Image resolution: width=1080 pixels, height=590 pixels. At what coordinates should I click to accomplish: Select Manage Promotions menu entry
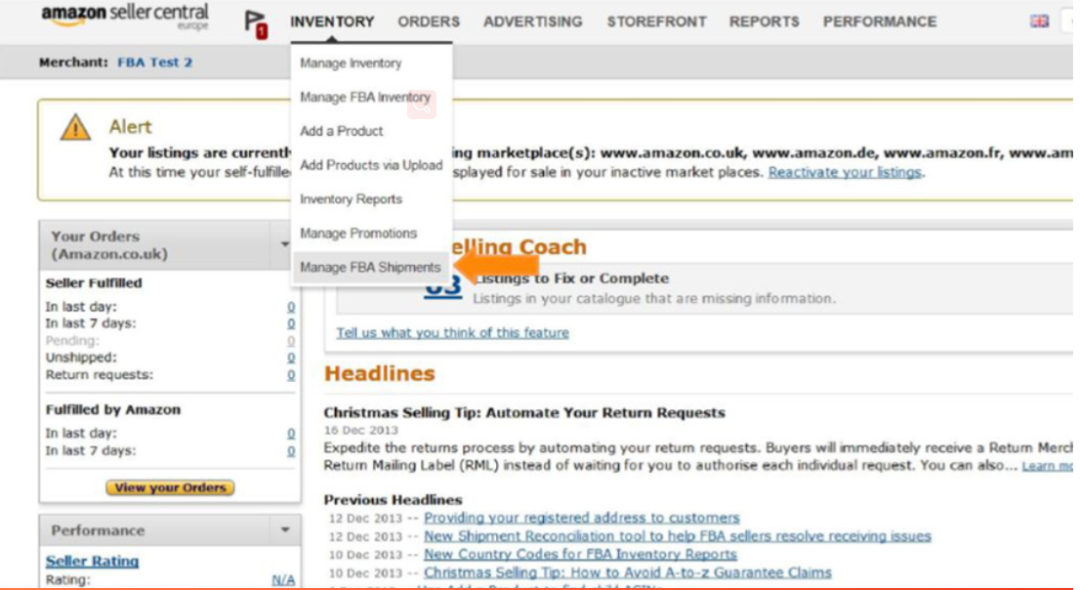click(358, 233)
